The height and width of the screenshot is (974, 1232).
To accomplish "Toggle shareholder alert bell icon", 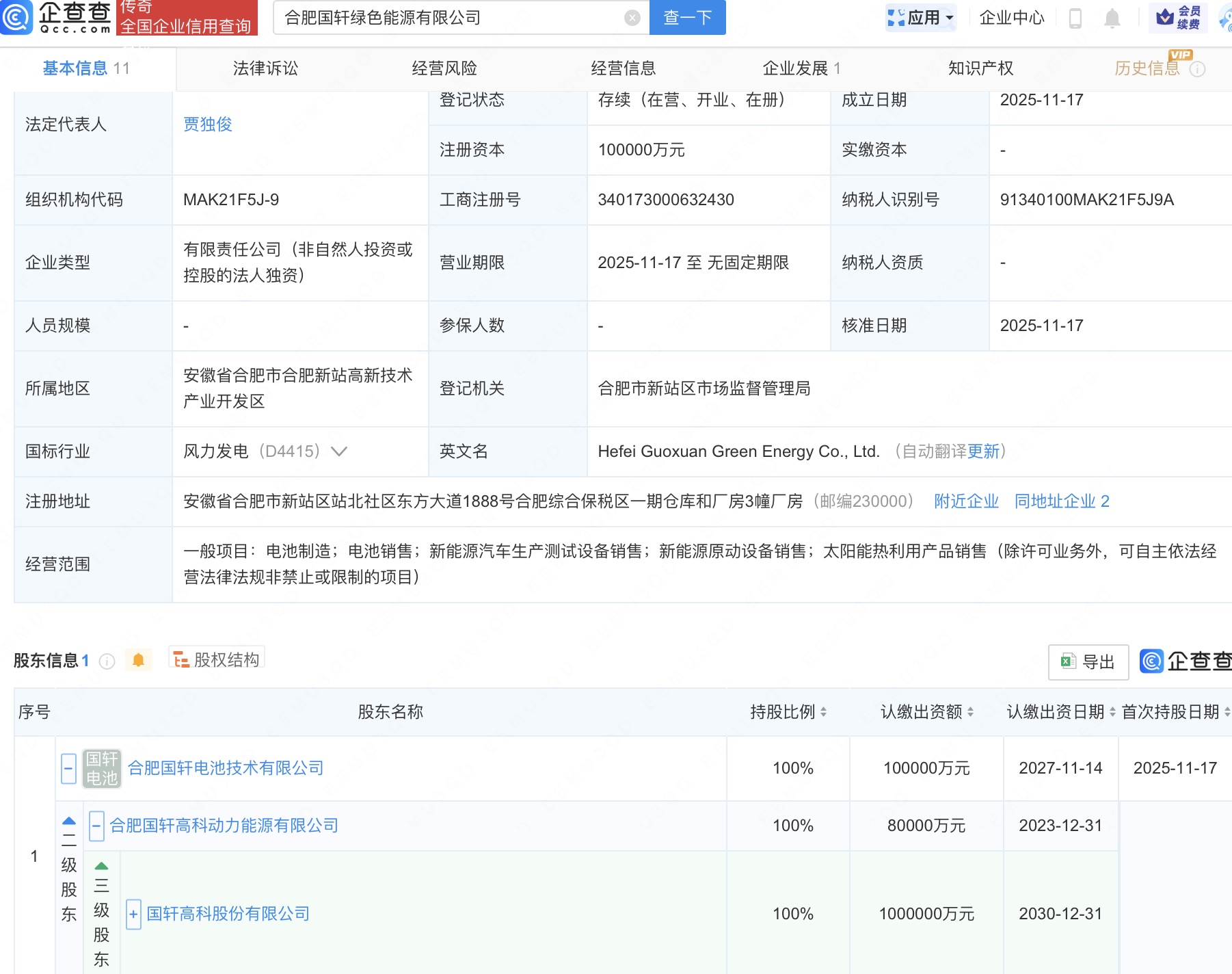I will tap(138, 660).
